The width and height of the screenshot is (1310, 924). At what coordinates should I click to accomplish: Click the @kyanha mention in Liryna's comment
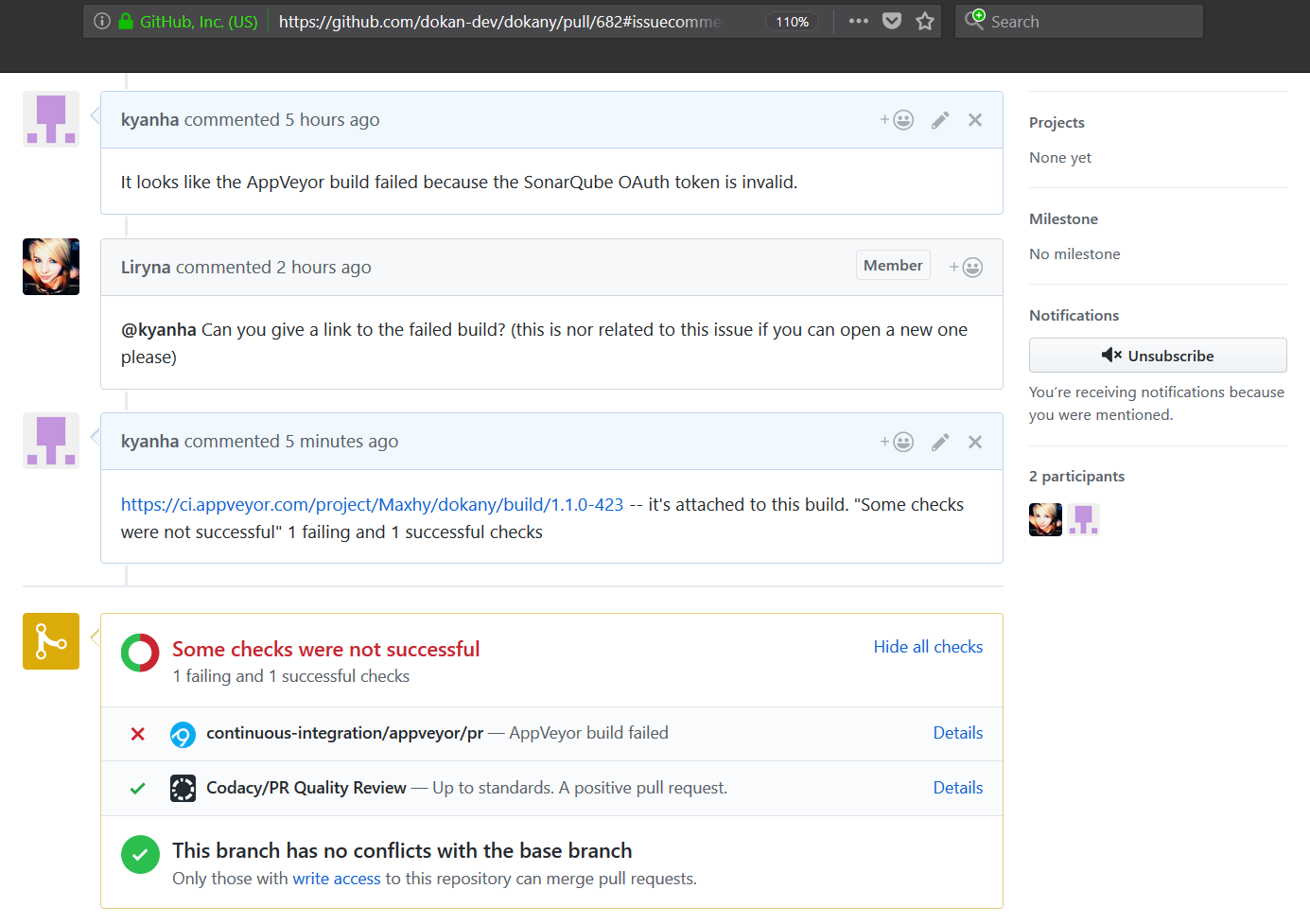click(x=159, y=330)
